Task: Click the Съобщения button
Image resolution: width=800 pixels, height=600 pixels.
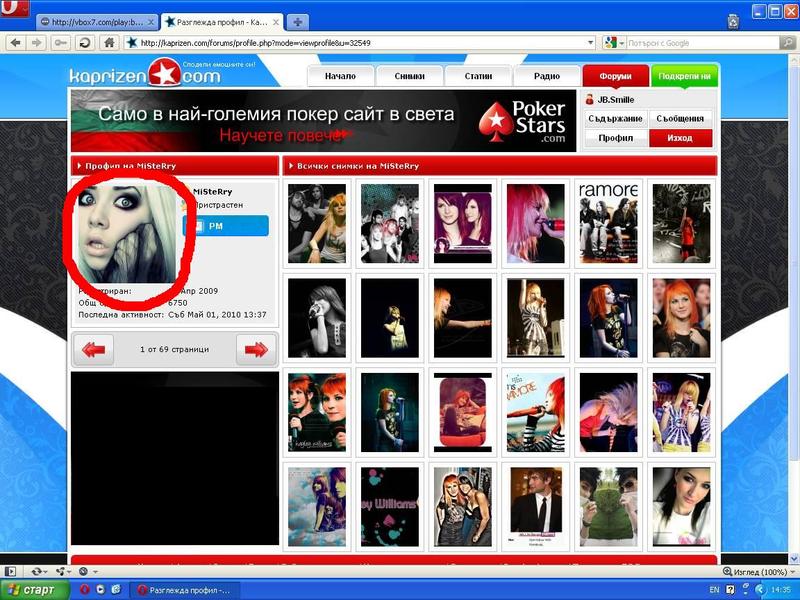Action: pyautogui.click(x=680, y=118)
